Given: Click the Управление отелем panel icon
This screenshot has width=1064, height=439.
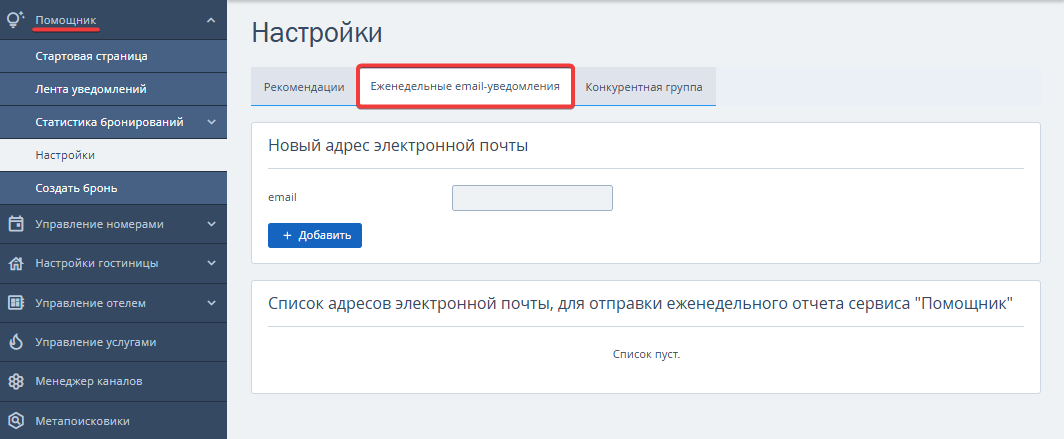Looking at the screenshot, I should 16,303.
